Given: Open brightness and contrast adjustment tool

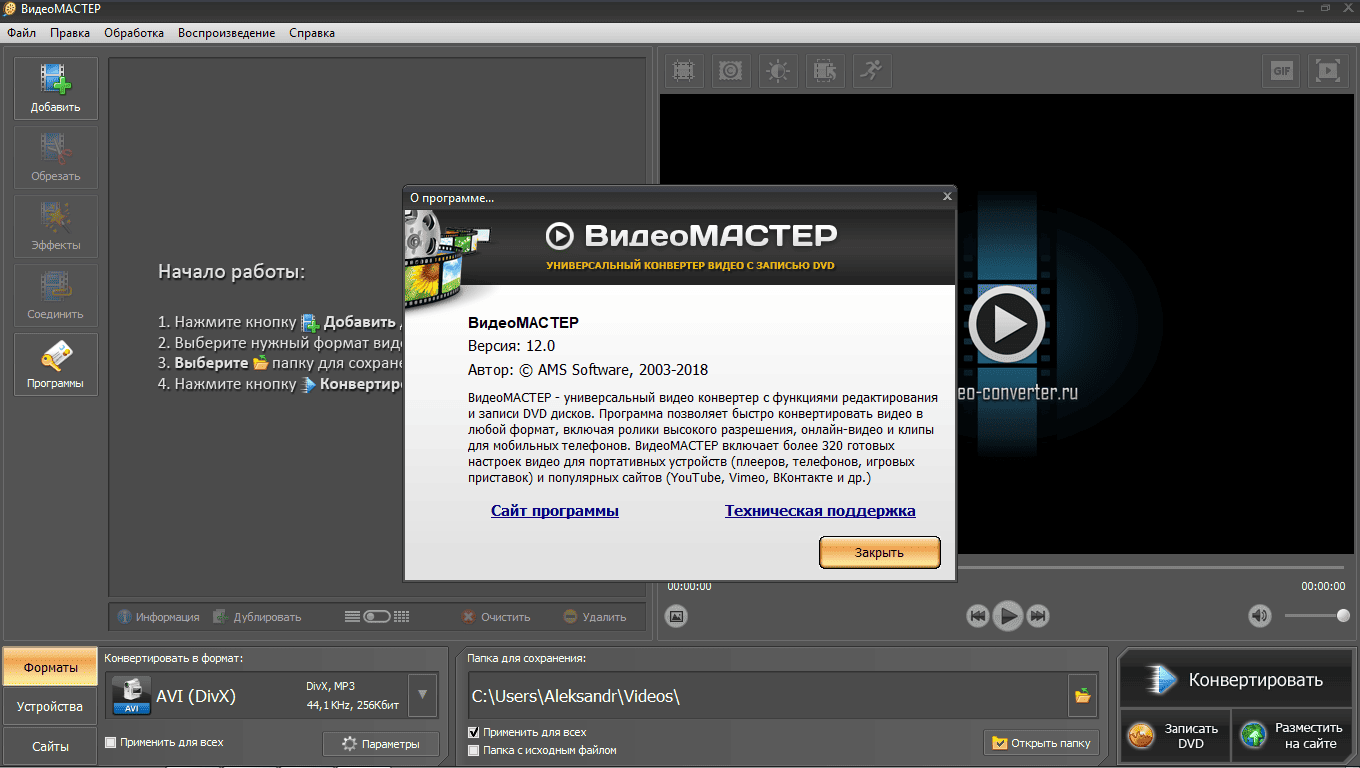Looking at the screenshot, I should 778,71.
